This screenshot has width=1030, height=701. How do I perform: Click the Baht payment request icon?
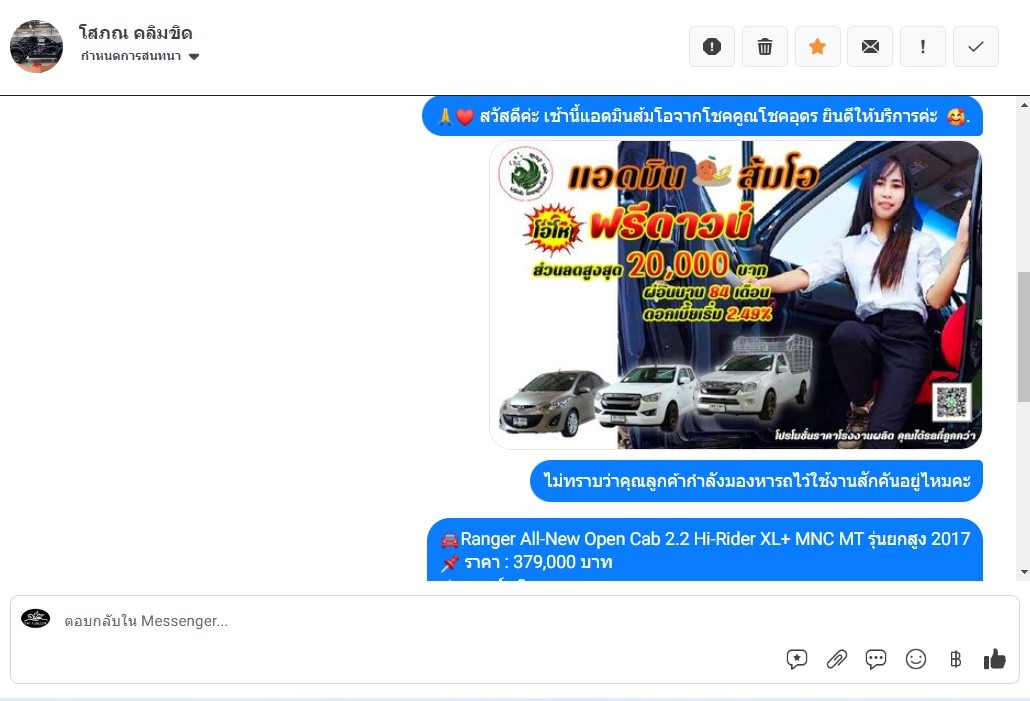(x=956, y=659)
